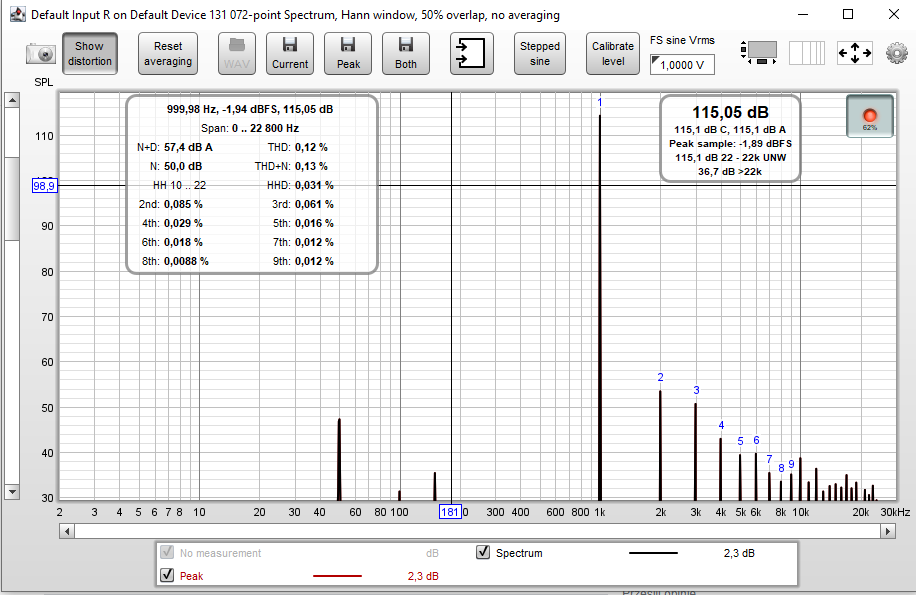Capture graph with the camera icon
The width and height of the screenshot is (916, 596).
pos(41,54)
